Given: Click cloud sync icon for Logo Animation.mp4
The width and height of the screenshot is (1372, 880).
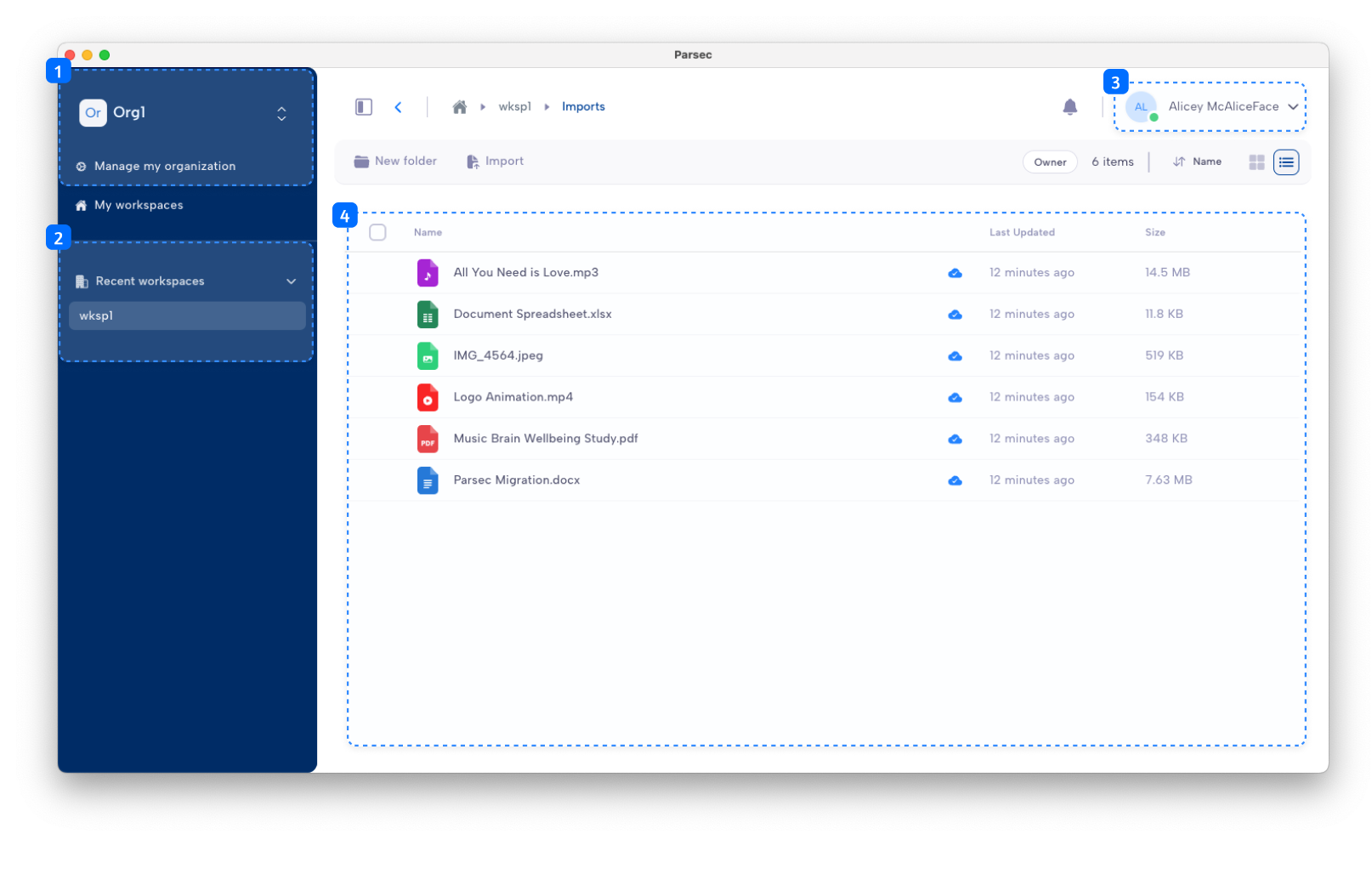Looking at the screenshot, I should coord(955,398).
